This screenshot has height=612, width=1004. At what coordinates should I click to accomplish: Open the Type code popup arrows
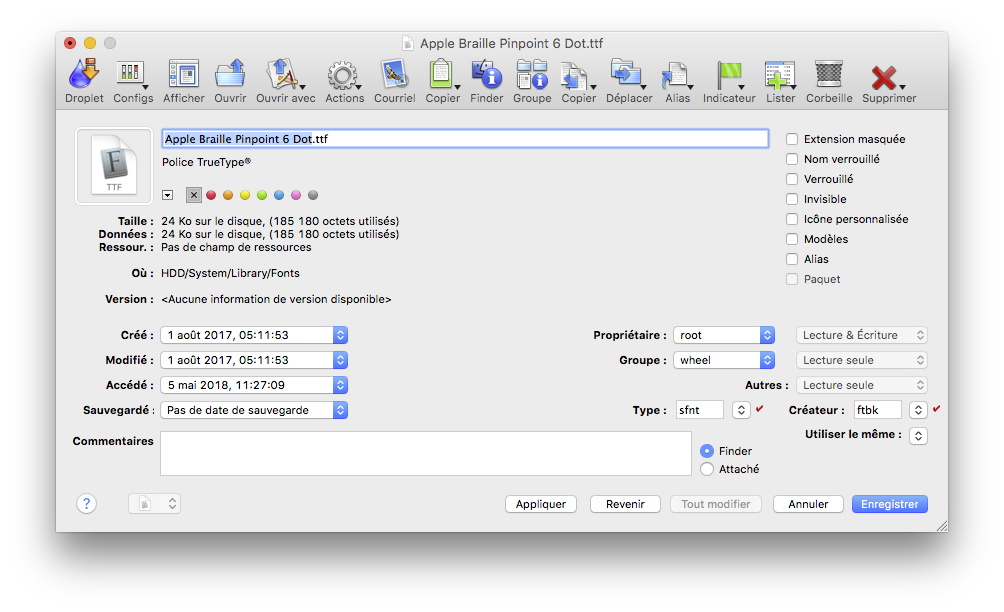741,410
